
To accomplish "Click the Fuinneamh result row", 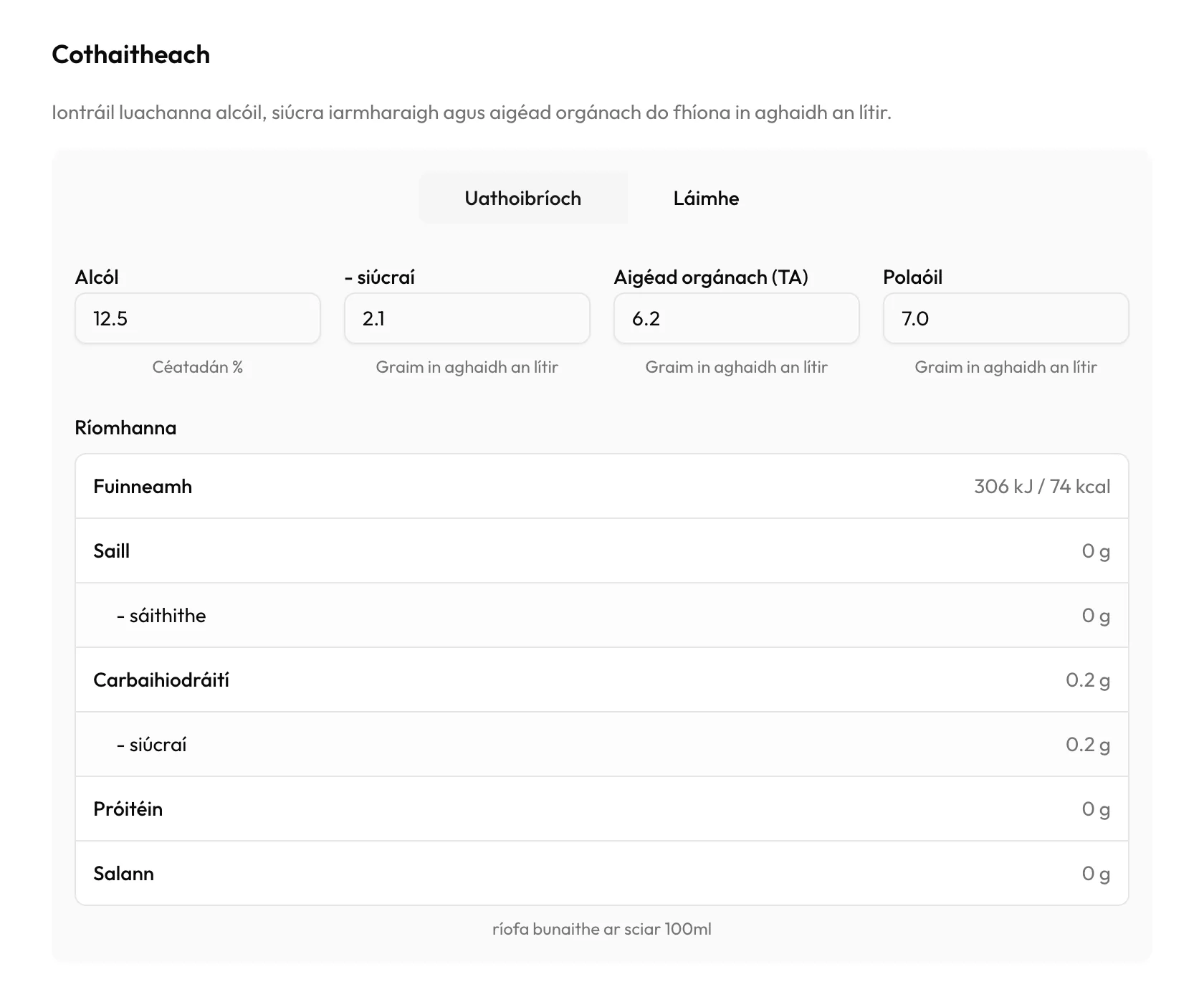I will pos(602,486).
